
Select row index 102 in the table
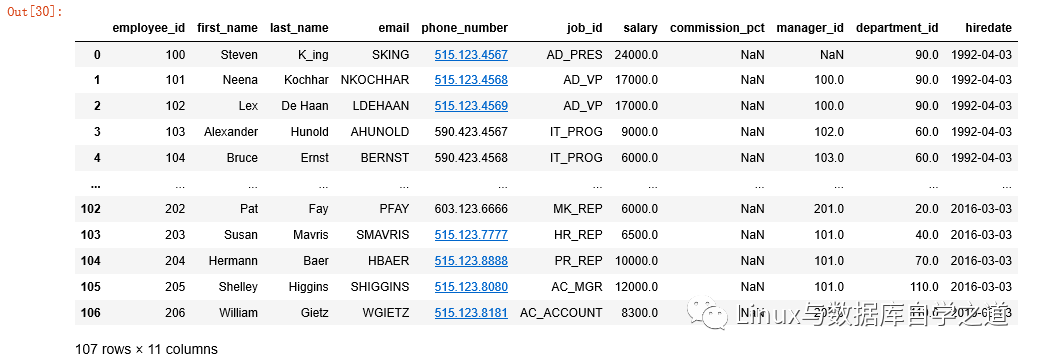[90, 209]
